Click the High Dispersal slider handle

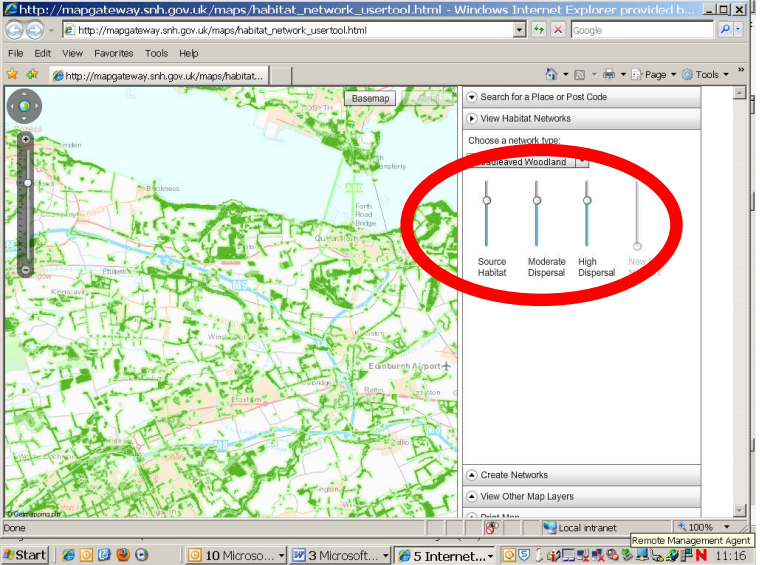point(587,200)
